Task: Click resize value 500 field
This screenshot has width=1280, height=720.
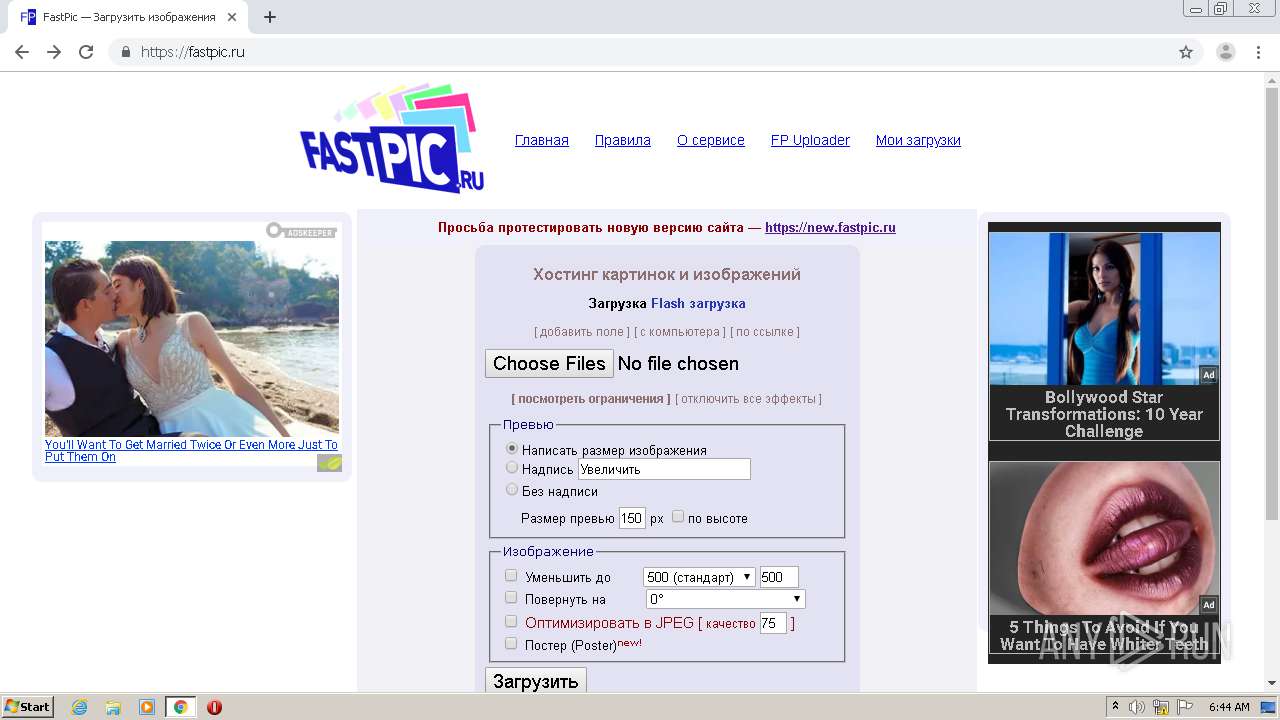Action: (779, 577)
